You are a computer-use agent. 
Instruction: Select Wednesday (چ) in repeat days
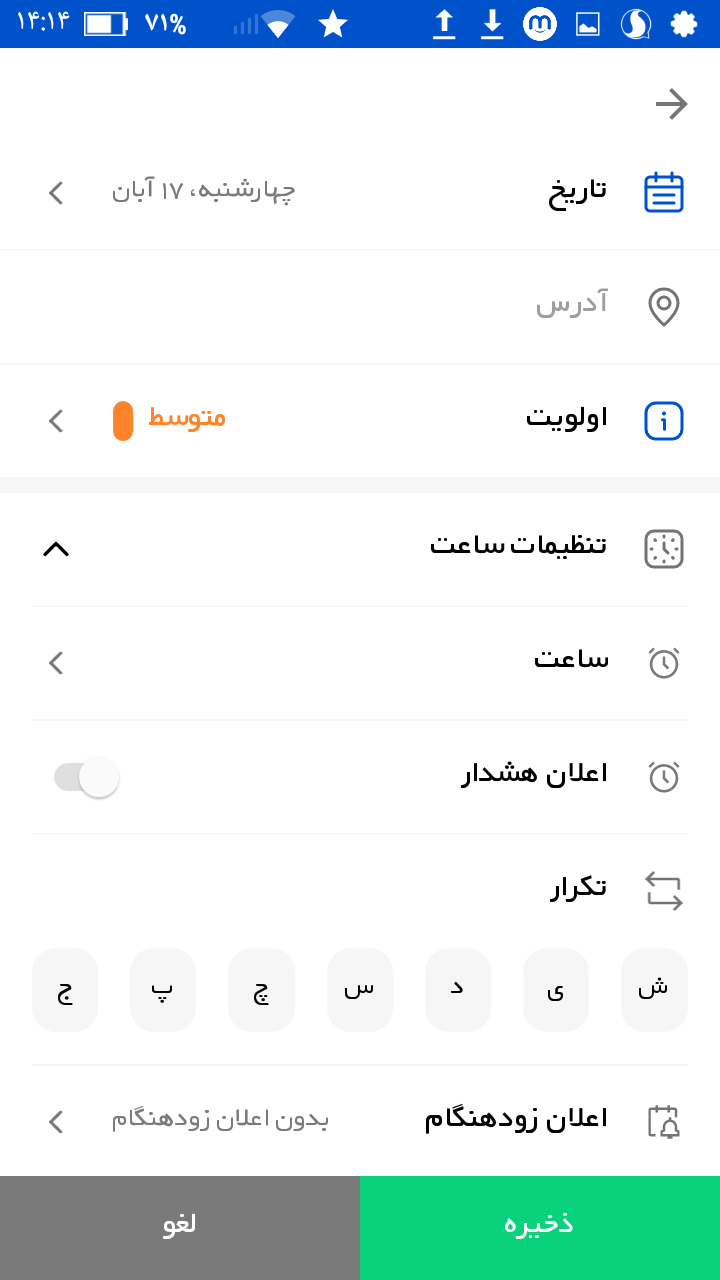(x=261, y=989)
